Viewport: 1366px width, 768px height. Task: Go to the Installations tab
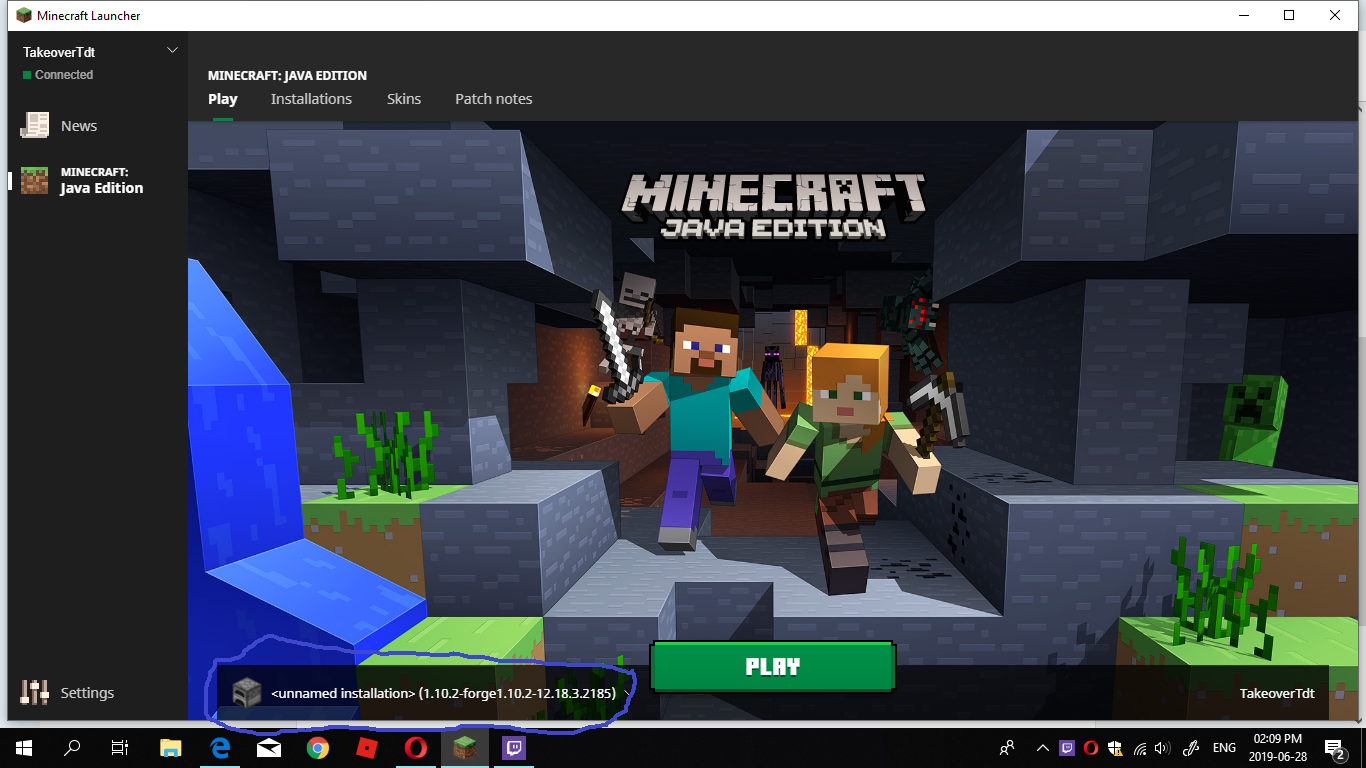311,99
